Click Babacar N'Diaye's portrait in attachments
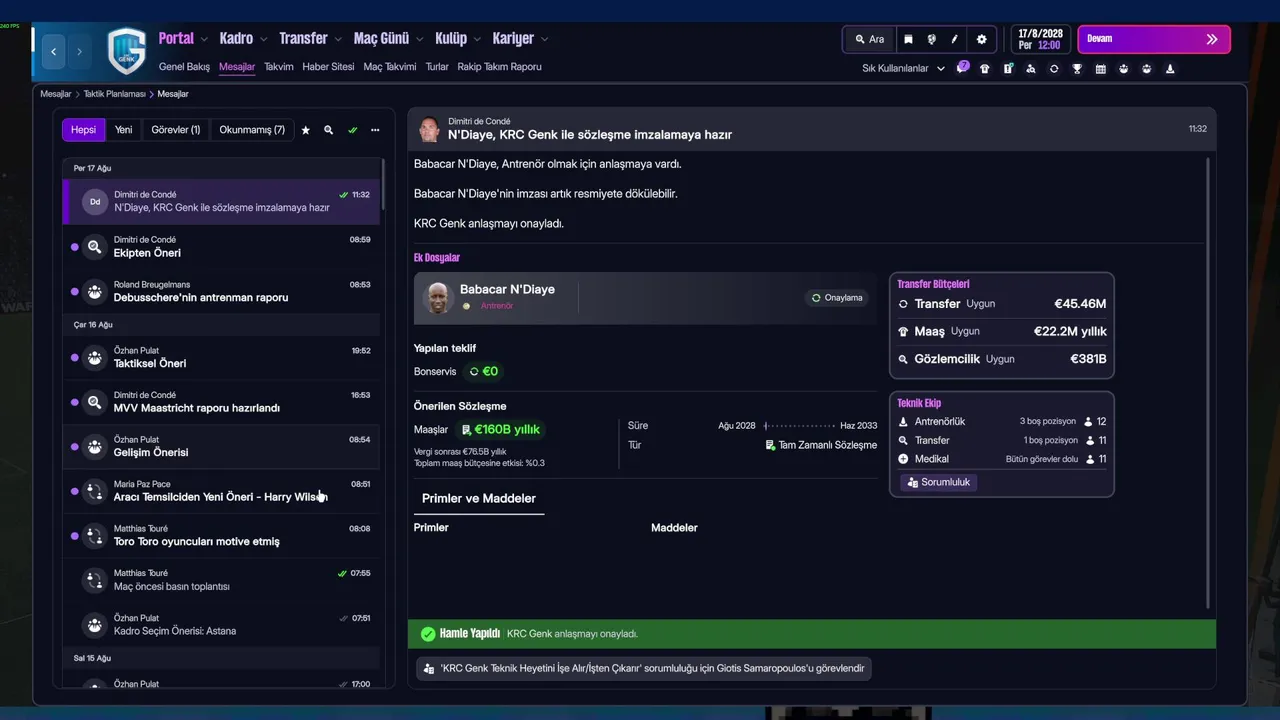This screenshot has height=720, width=1280. (437, 298)
